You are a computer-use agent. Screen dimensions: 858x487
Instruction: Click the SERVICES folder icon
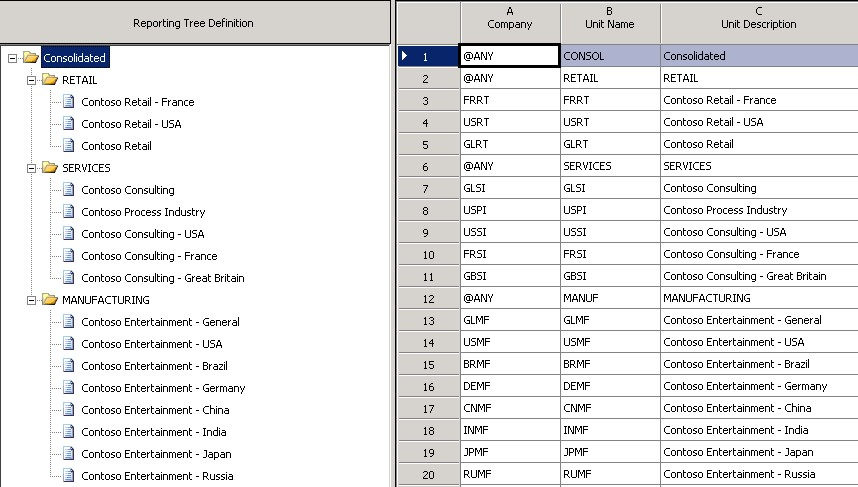tap(50, 167)
